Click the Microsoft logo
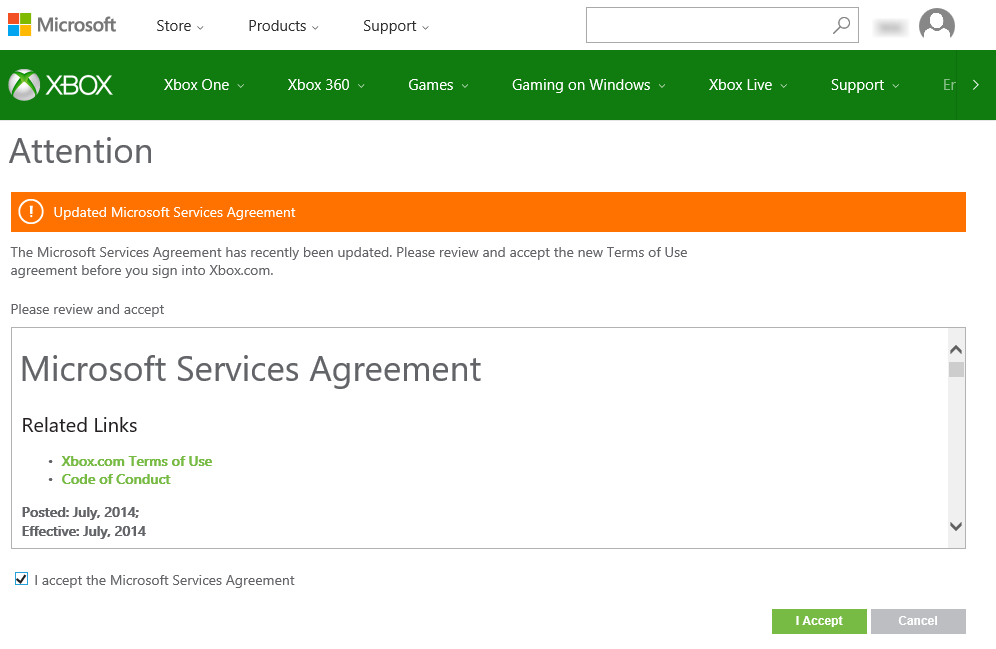 pos(62,25)
